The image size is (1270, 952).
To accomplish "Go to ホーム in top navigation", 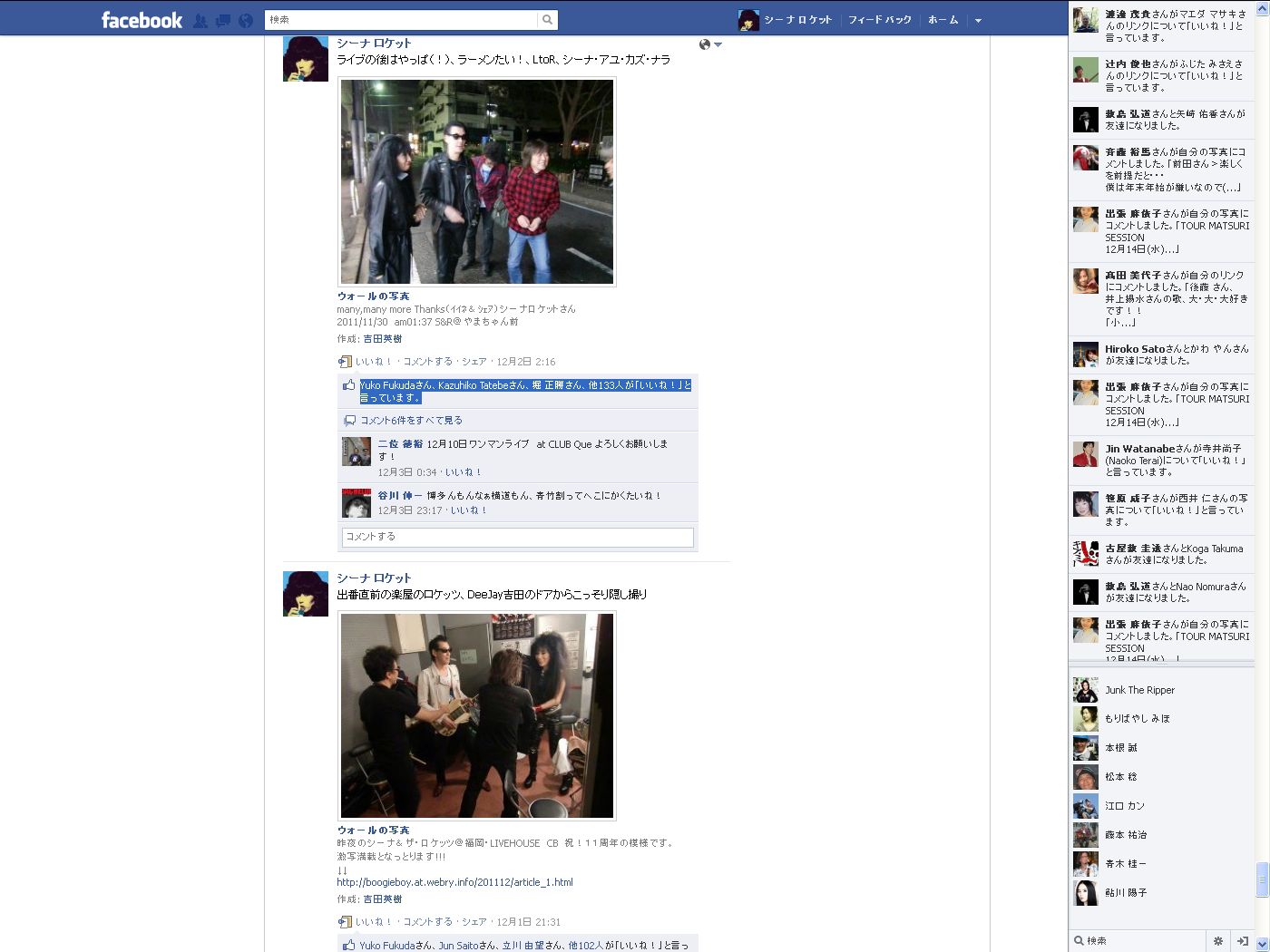I will coord(943,20).
